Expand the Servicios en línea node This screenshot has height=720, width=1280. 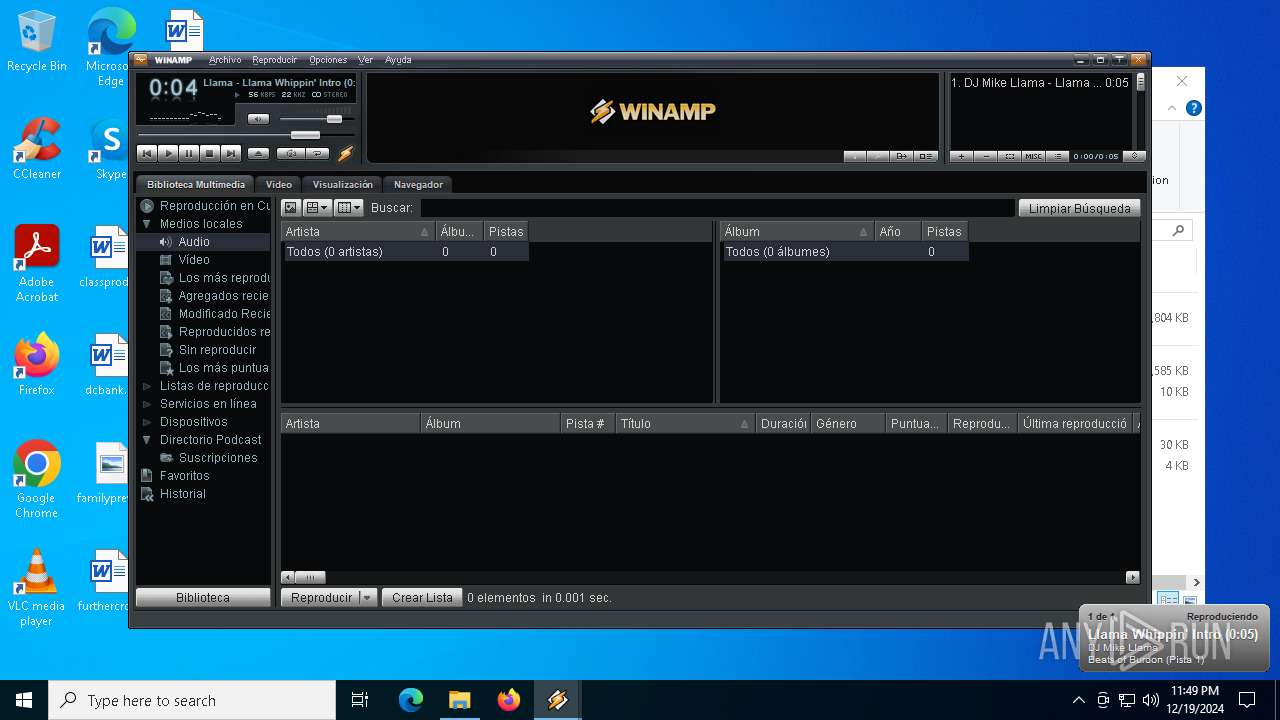click(147, 404)
